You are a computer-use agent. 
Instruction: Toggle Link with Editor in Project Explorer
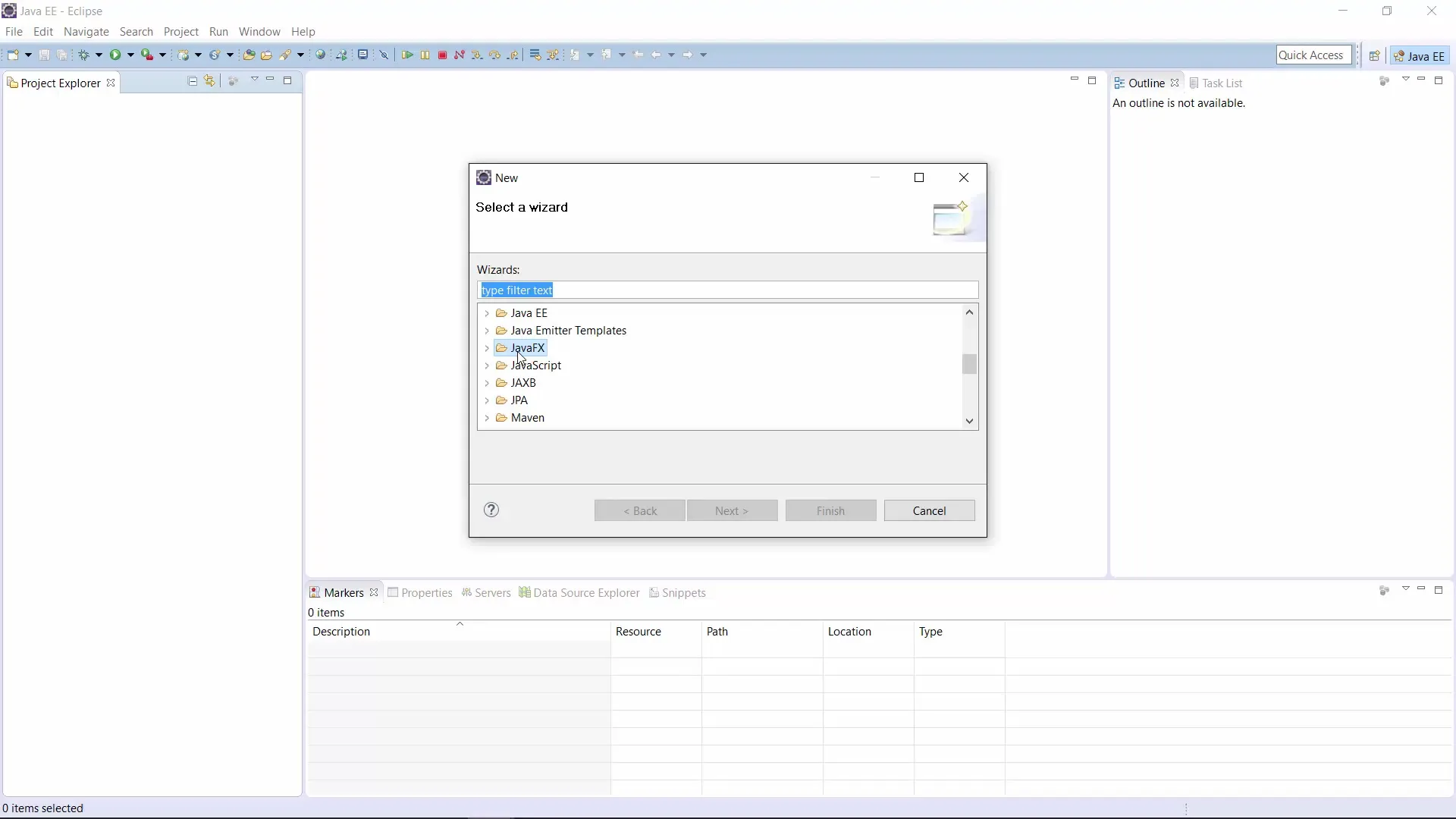pos(210,81)
